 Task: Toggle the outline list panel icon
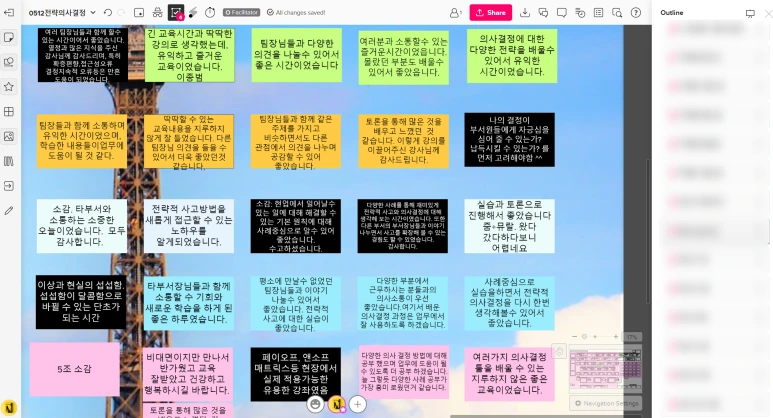pos(598,13)
